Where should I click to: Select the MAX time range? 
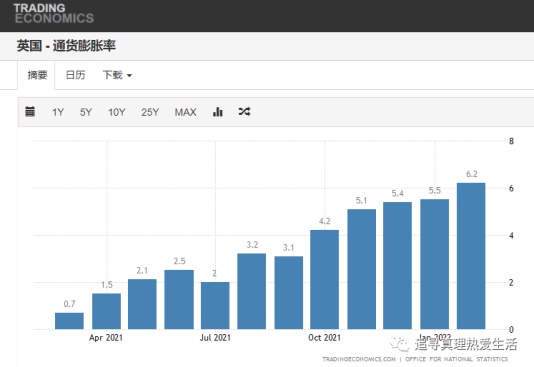coord(185,112)
